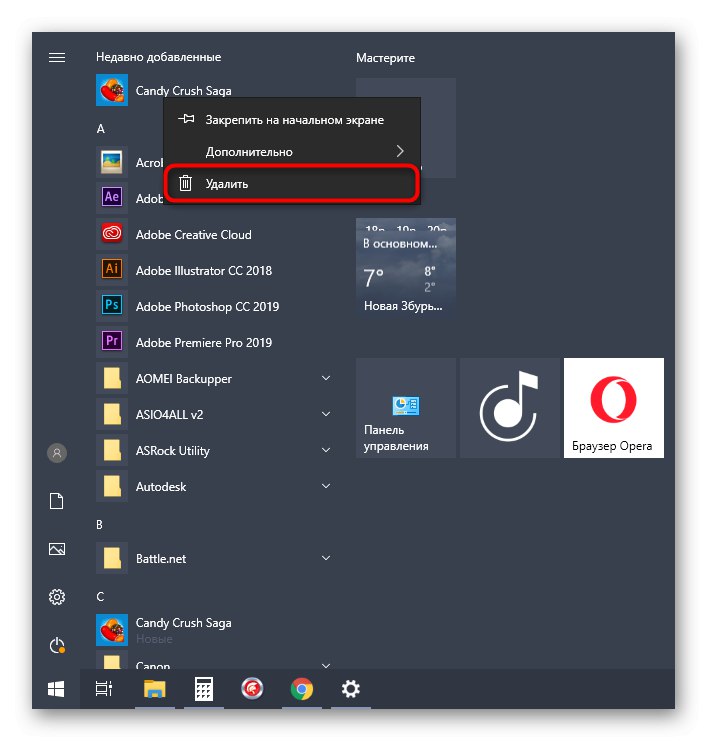Viewport: 707px width, 741px height.
Task: Click the letter B section header
Action: click(99, 525)
